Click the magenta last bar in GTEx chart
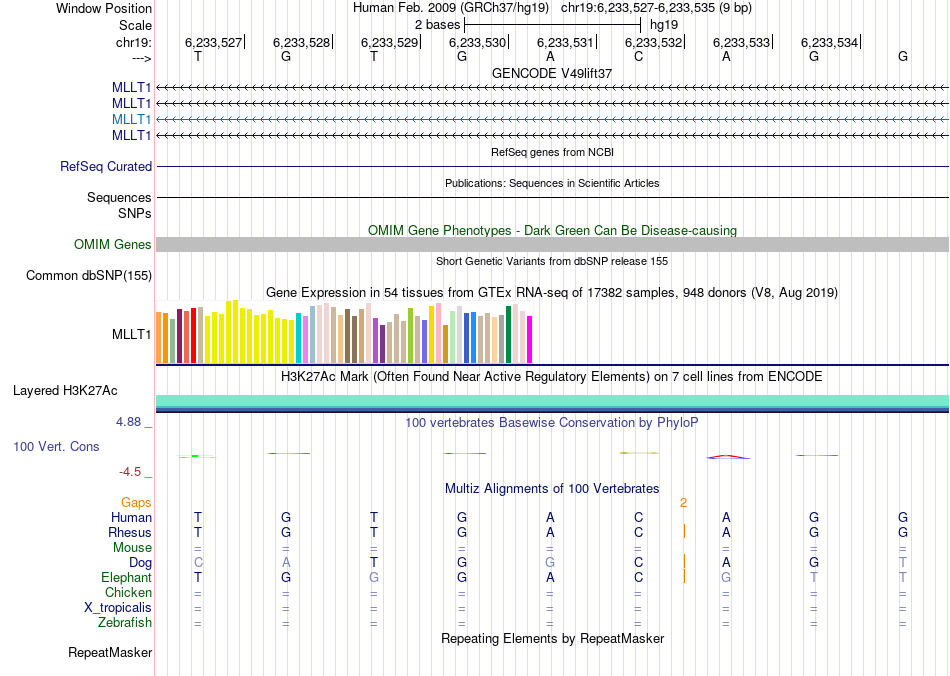950x676 pixels. (530, 340)
